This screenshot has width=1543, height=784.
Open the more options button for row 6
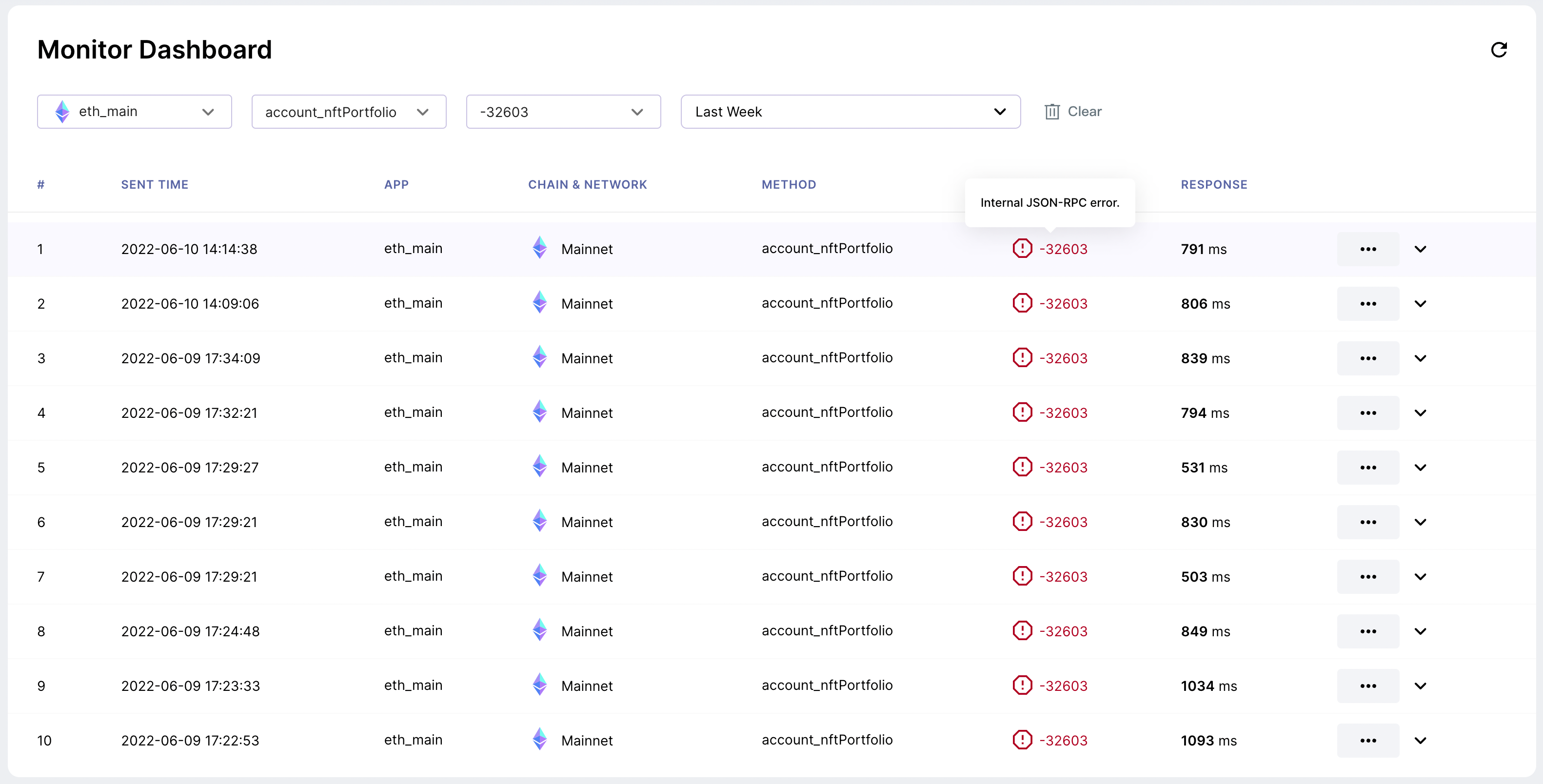click(x=1367, y=522)
